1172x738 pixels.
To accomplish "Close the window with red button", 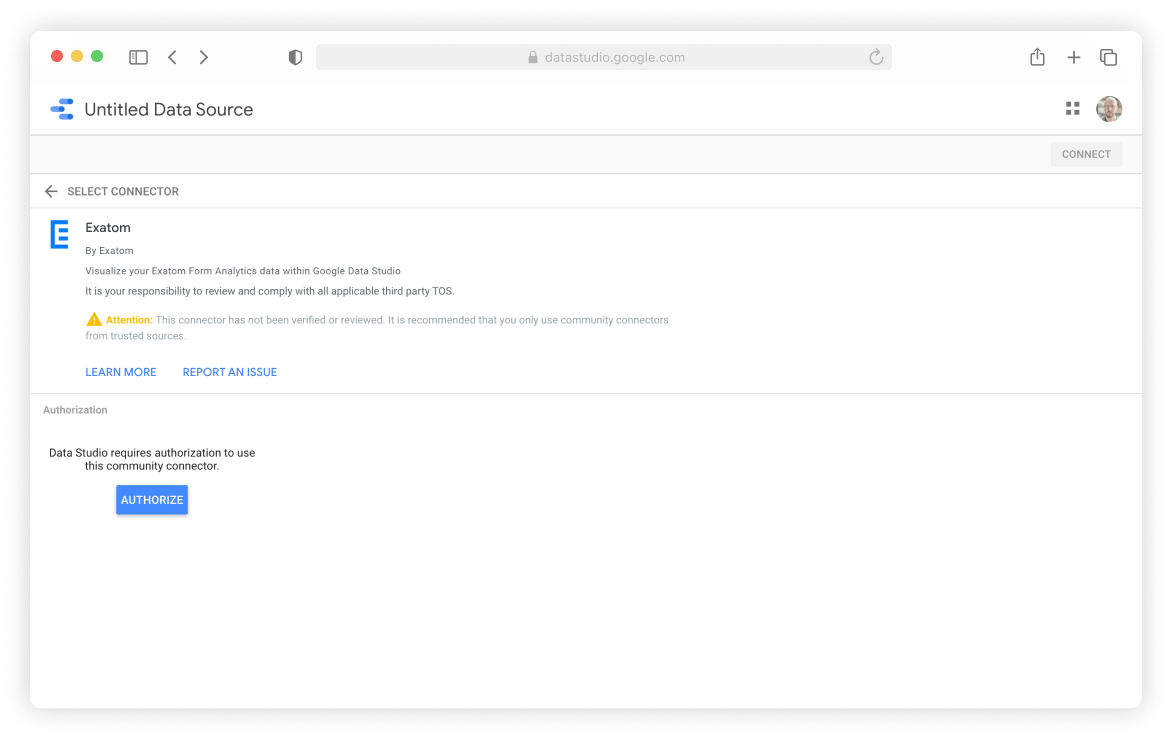I will [57, 56].
